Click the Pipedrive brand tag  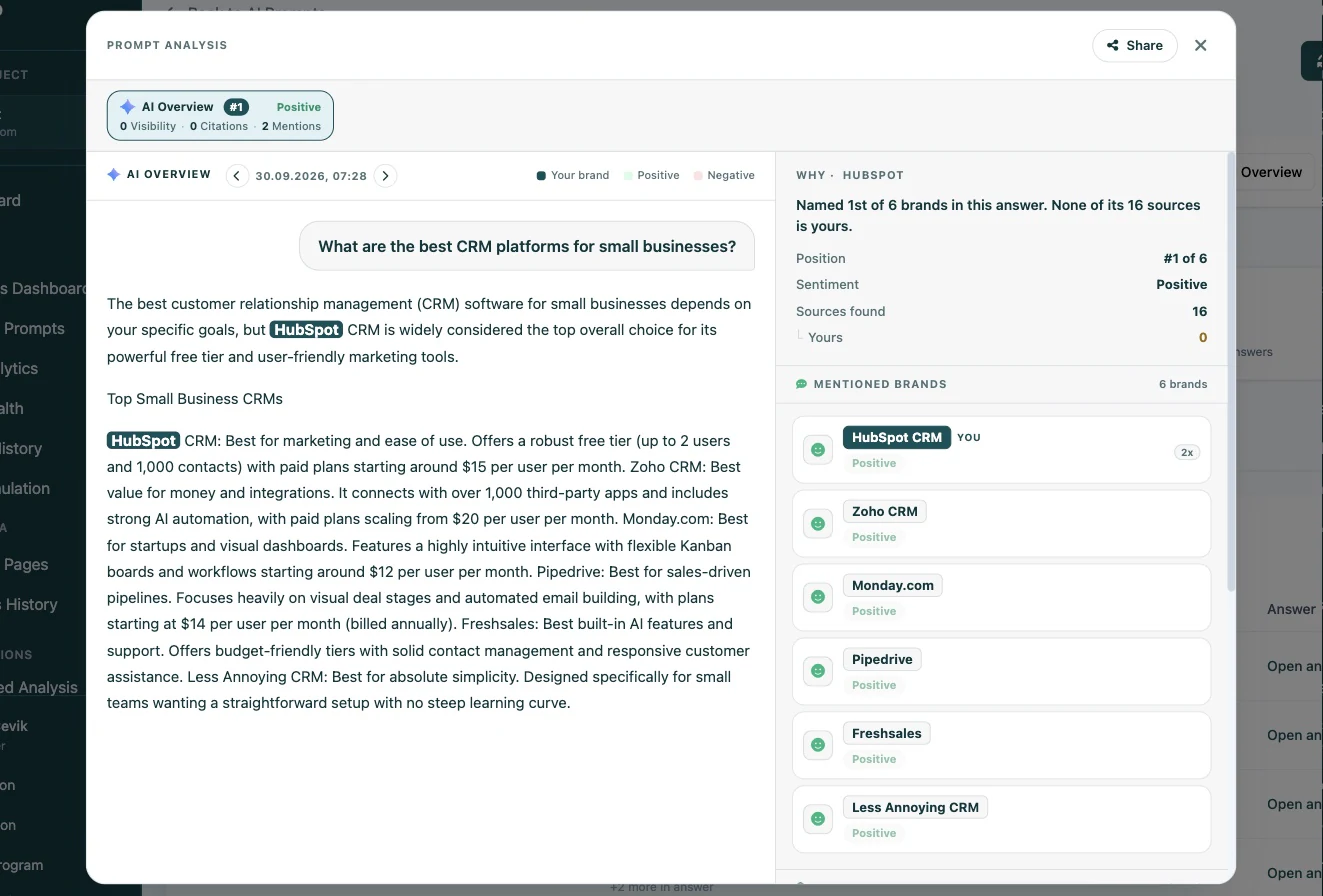click(x=882, y=659)
